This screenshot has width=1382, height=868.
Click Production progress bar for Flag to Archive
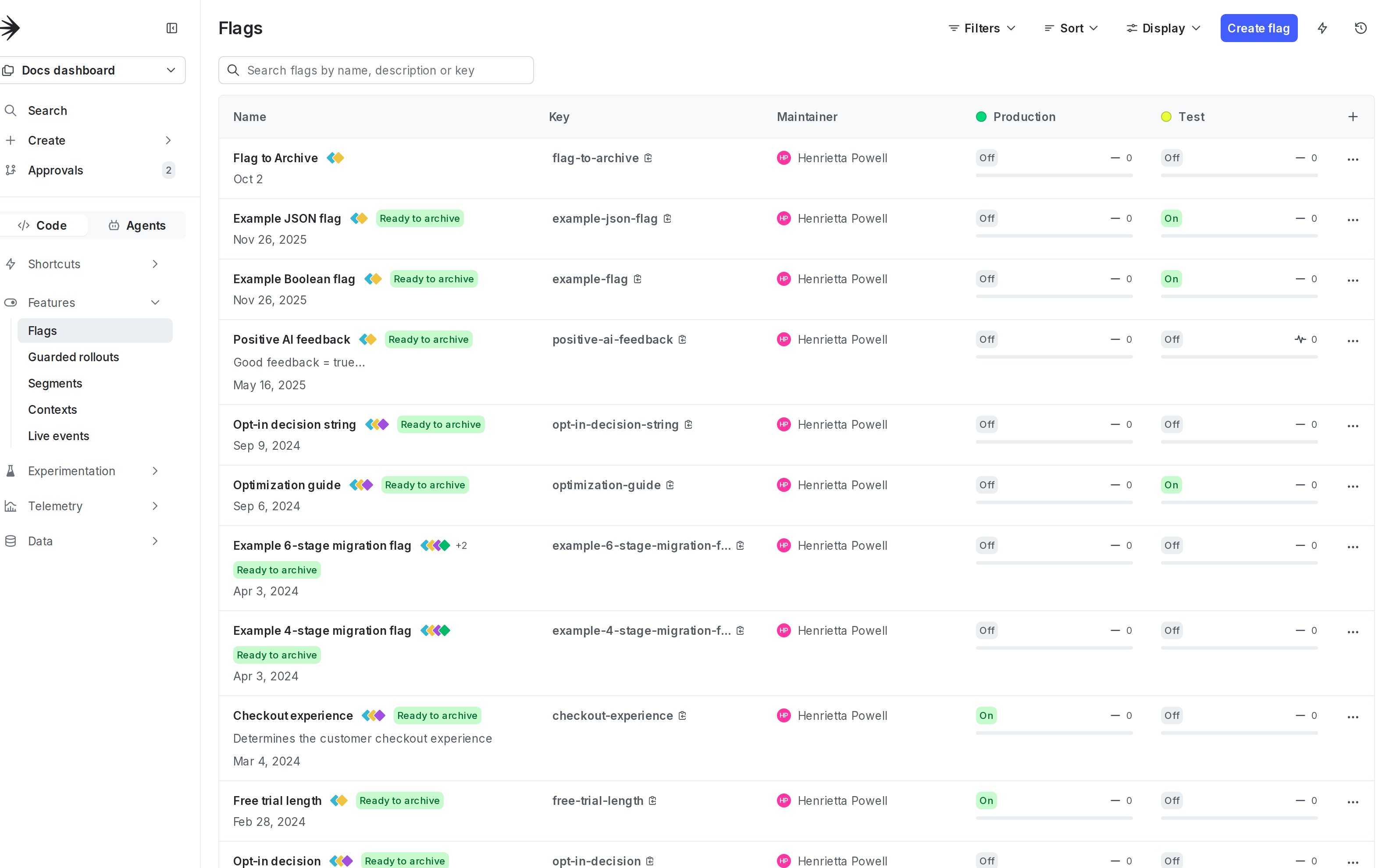(x=1054, y=175)
